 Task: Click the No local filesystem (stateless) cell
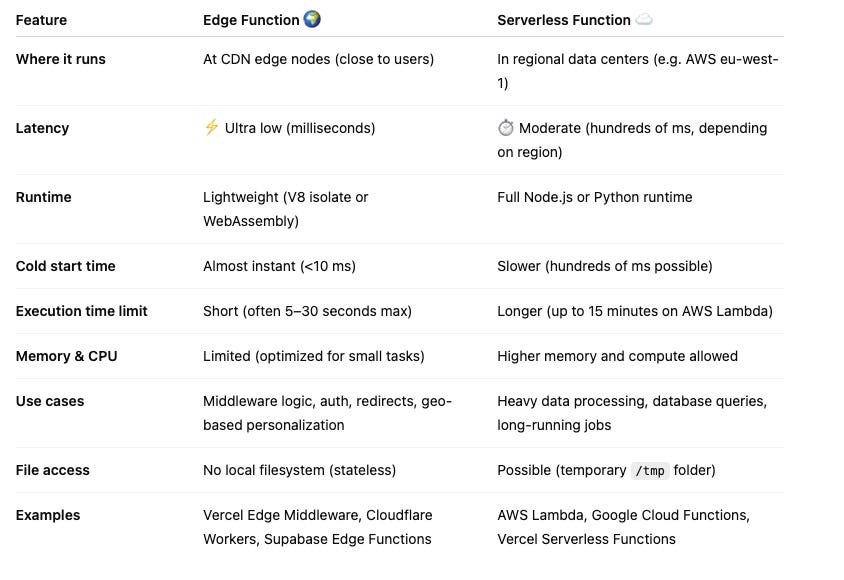300,470
